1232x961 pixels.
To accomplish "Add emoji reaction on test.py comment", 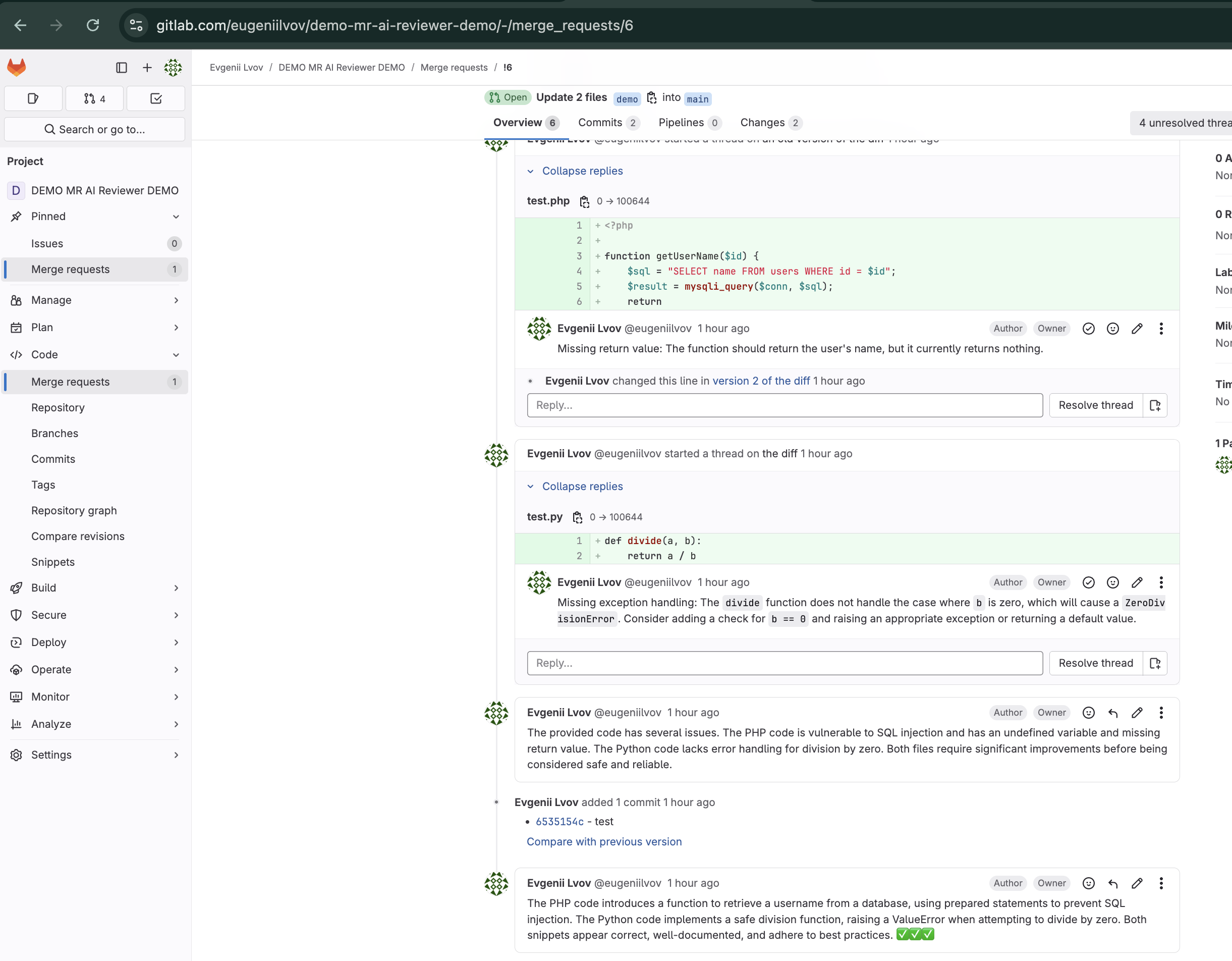I will pos(1112,582).
